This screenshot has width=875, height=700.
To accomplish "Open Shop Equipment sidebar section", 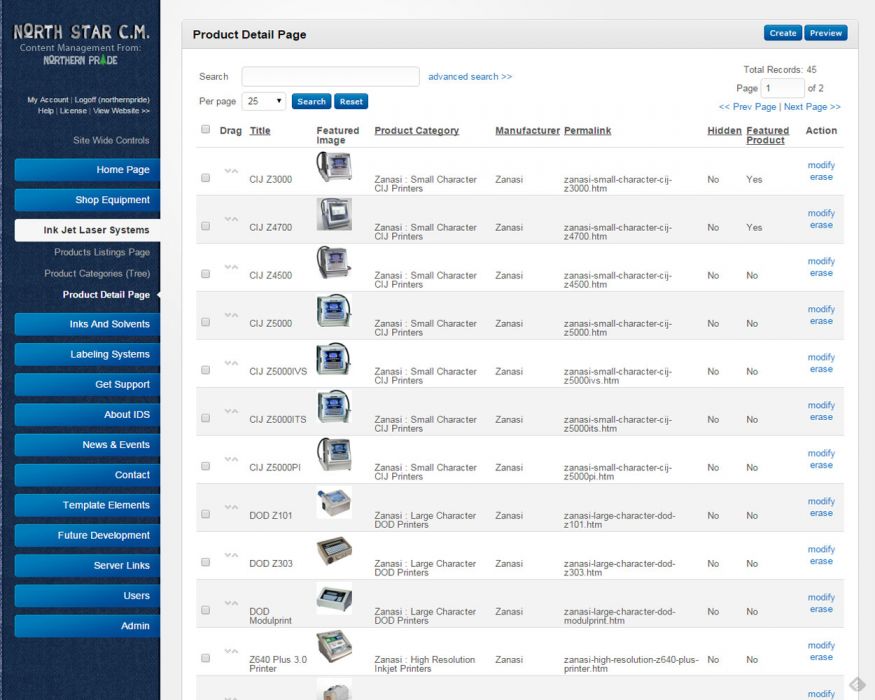I will click(87, 200).
